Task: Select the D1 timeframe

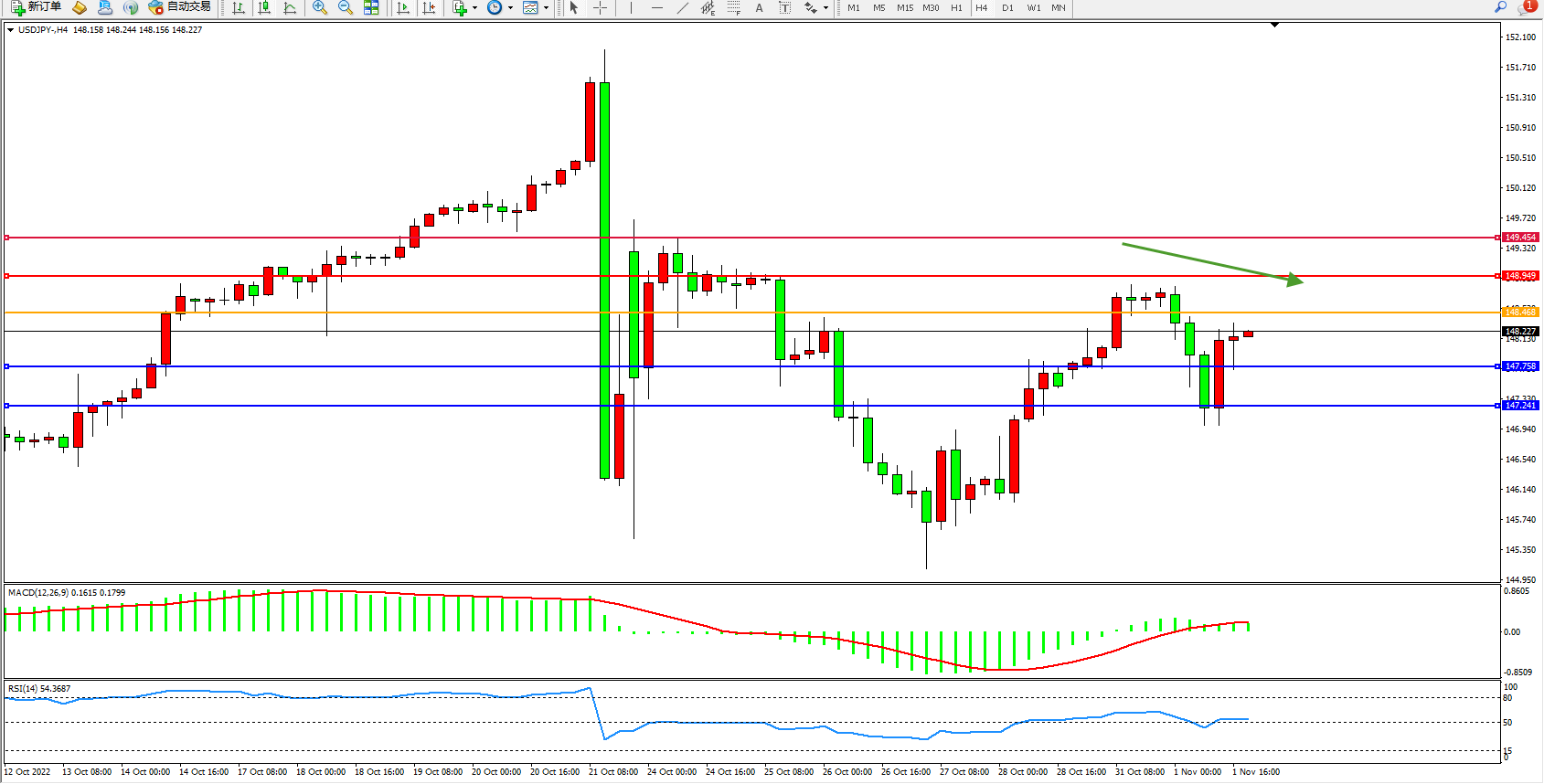Action: click(x=1007, y=8)
